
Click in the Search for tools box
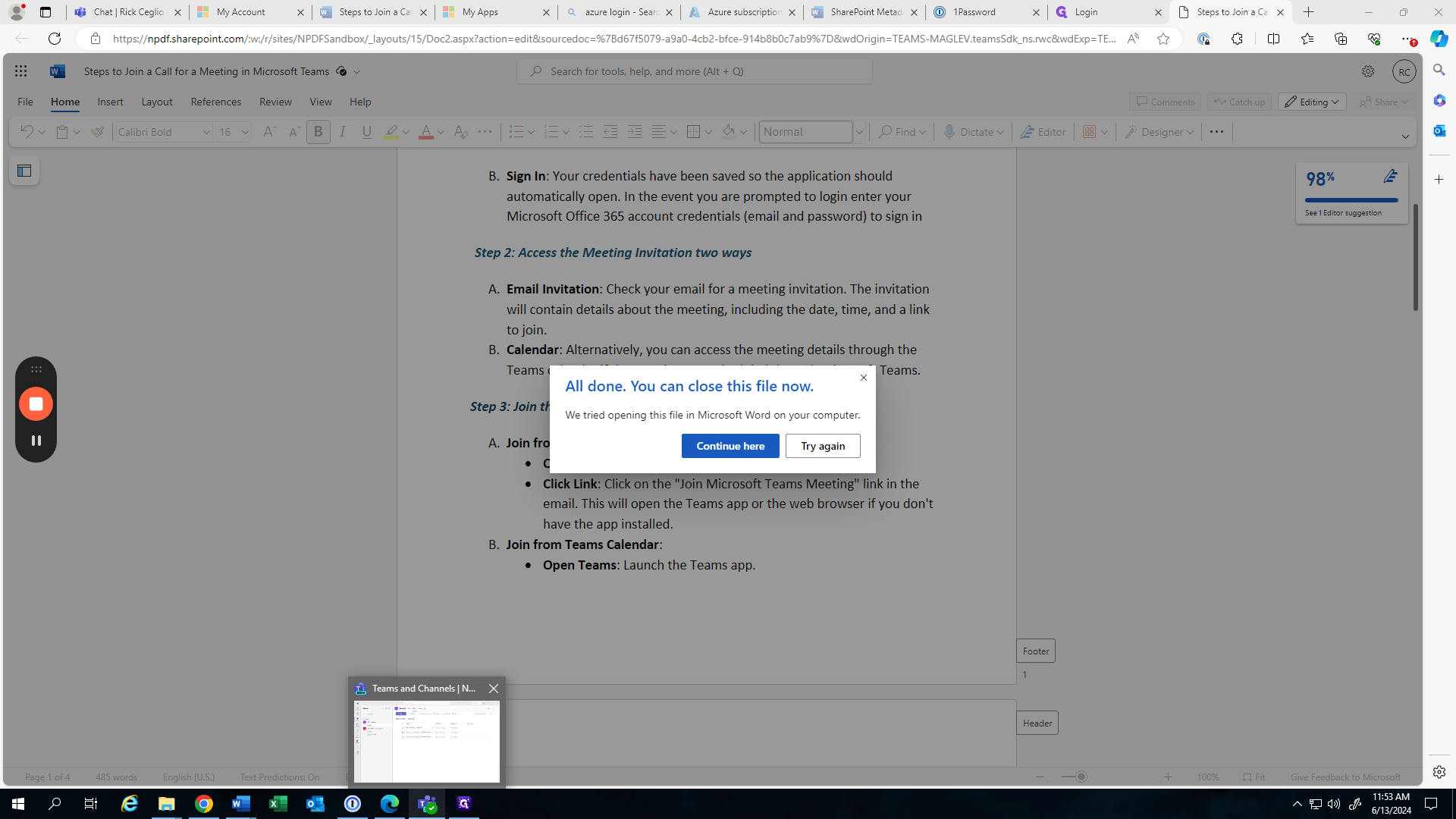695,71
